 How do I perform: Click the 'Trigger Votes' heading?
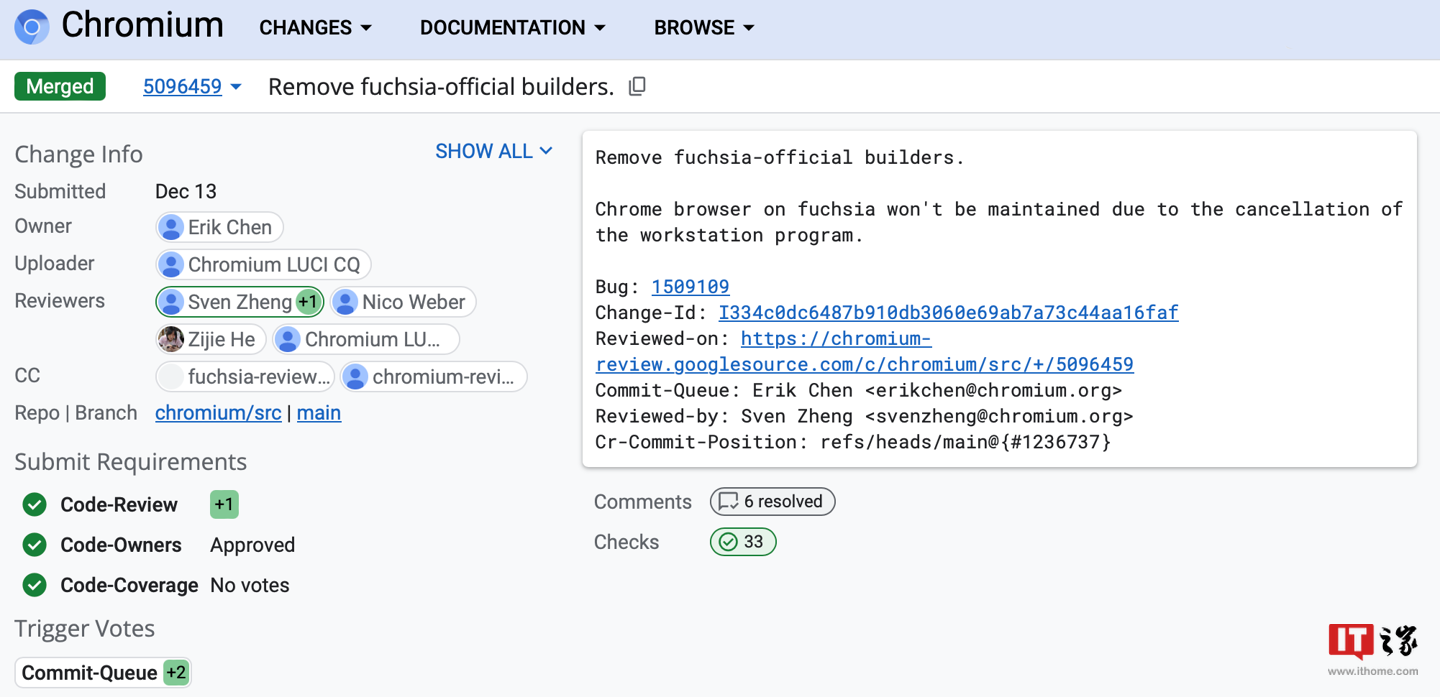[85, 629]
